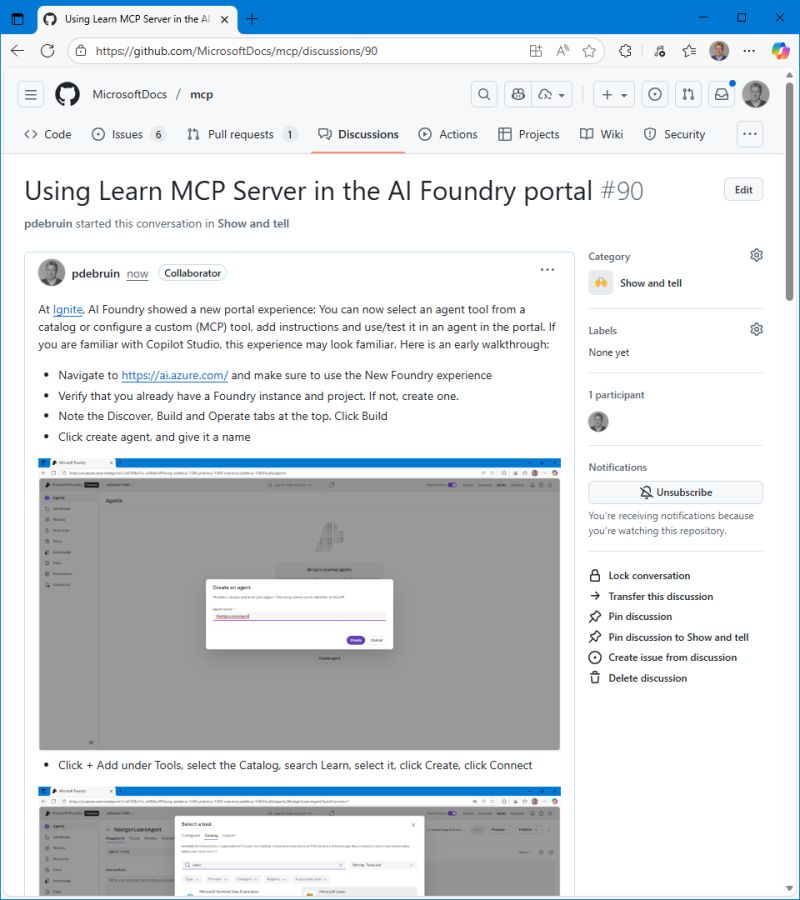This screenshot has height=900, width=800.
Task: Open the hamburger navigation menu
Action: click(x=31, y=94)
